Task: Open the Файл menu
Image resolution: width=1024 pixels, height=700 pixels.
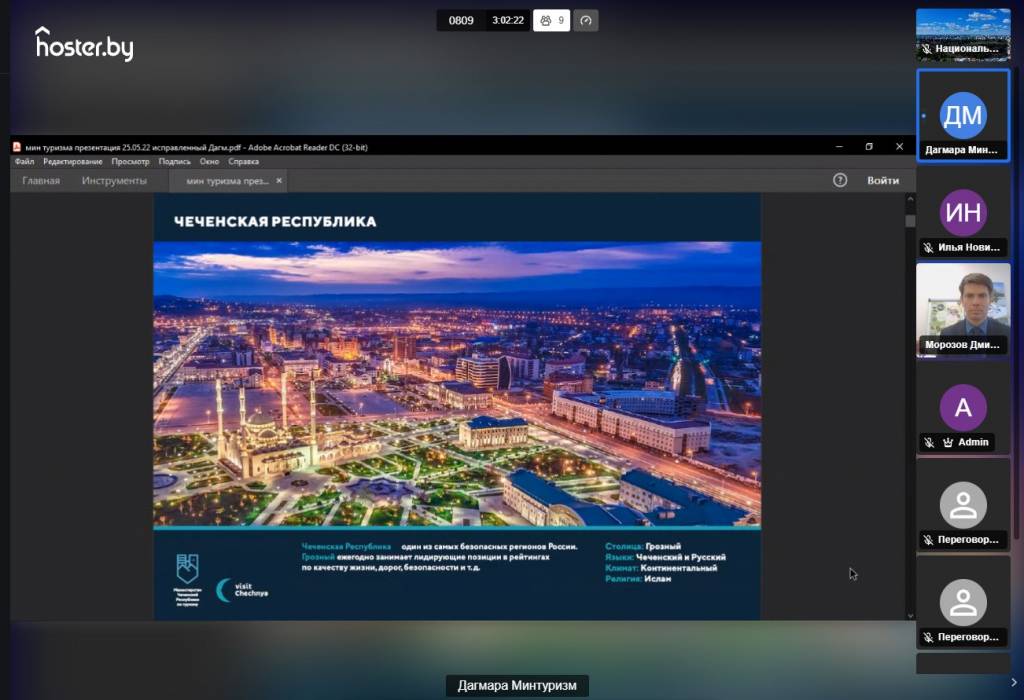Action: click(x=24, y=161)
